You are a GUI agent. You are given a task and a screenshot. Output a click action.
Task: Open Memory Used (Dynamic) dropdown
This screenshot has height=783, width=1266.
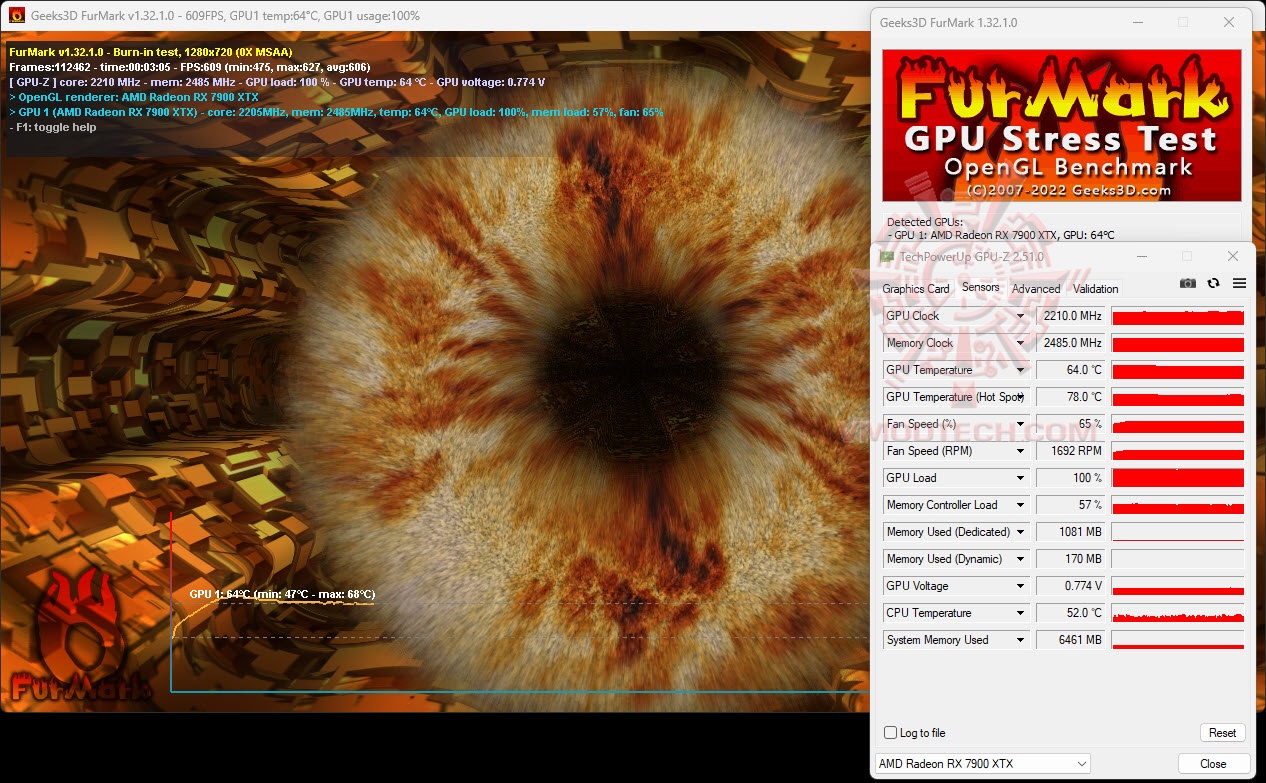1020,559
